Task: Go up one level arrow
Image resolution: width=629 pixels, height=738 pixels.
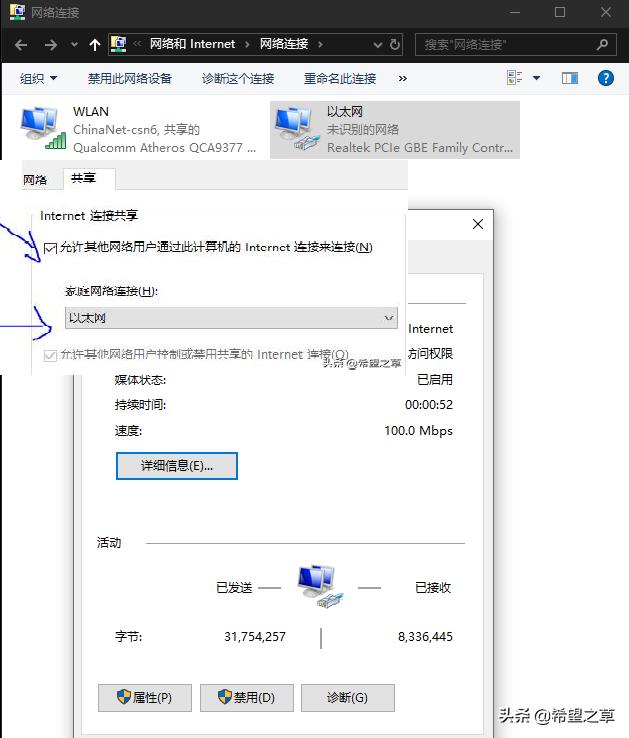Action: click(95, 45)
